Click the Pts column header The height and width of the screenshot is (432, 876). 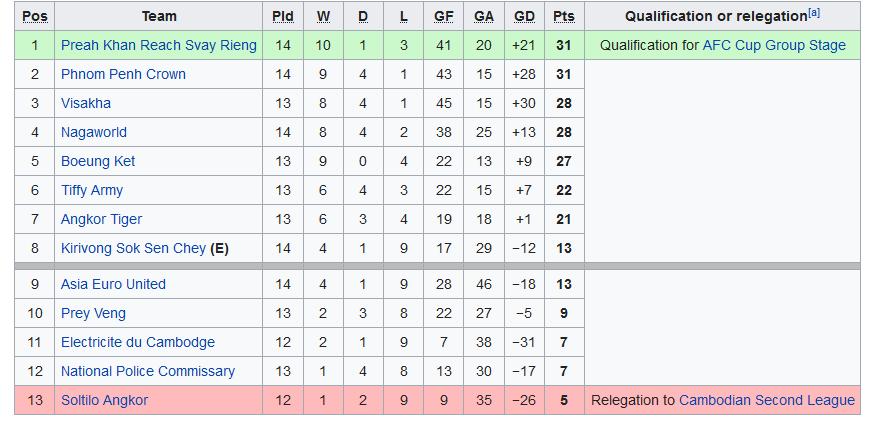564,17
